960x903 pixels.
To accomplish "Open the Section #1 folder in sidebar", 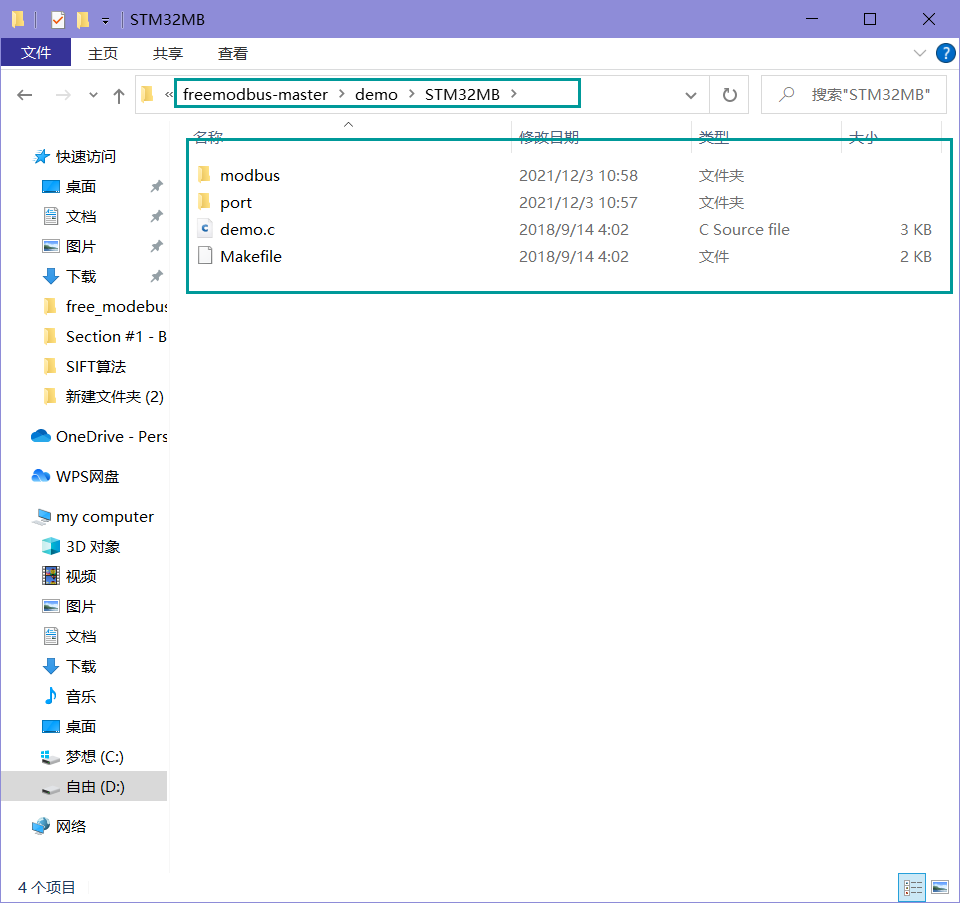I will point(116,337).
